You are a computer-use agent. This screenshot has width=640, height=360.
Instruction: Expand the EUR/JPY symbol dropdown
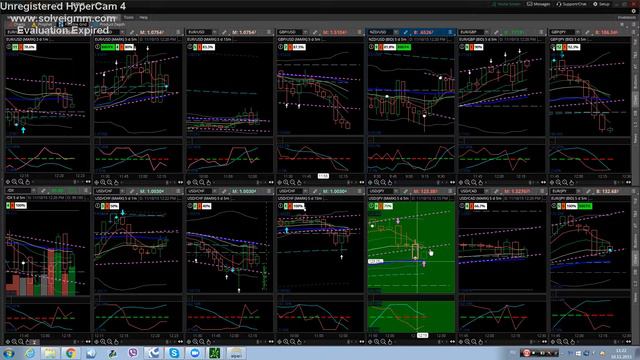pyautogui.click(x=578, y=191)
